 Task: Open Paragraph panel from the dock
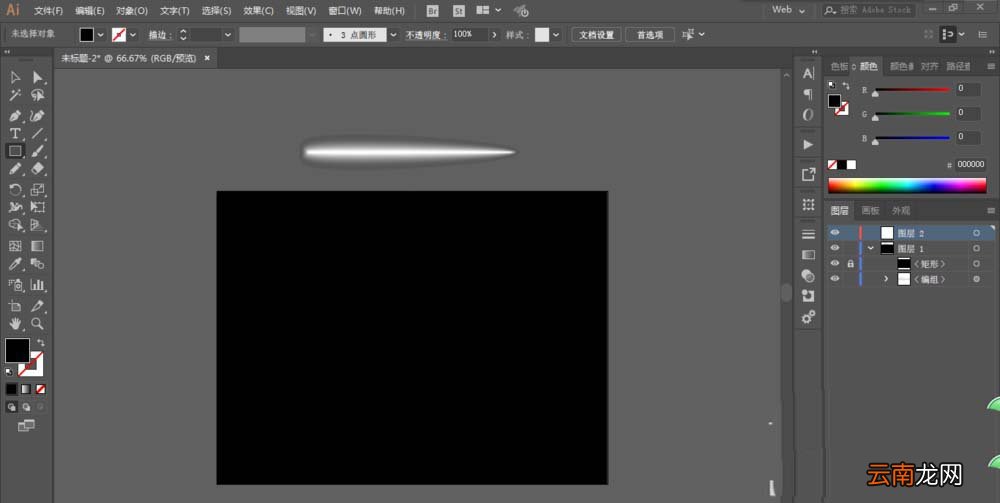click(x=808, y=94)
